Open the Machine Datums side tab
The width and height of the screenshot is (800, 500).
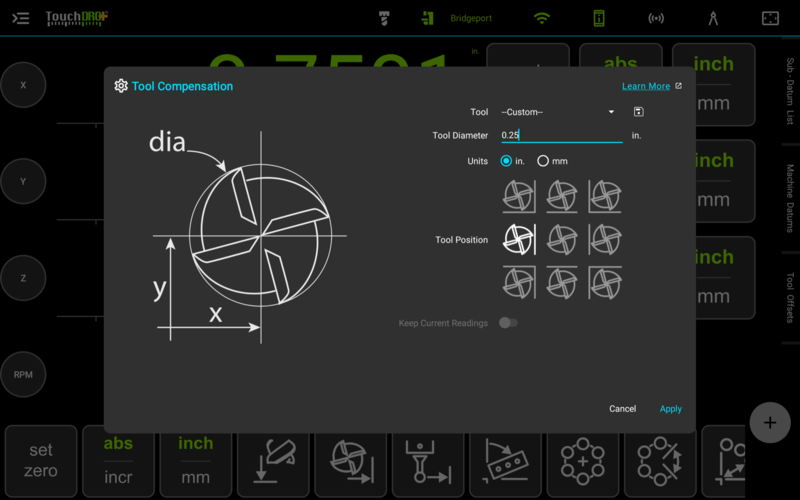[x=790, y=198]
